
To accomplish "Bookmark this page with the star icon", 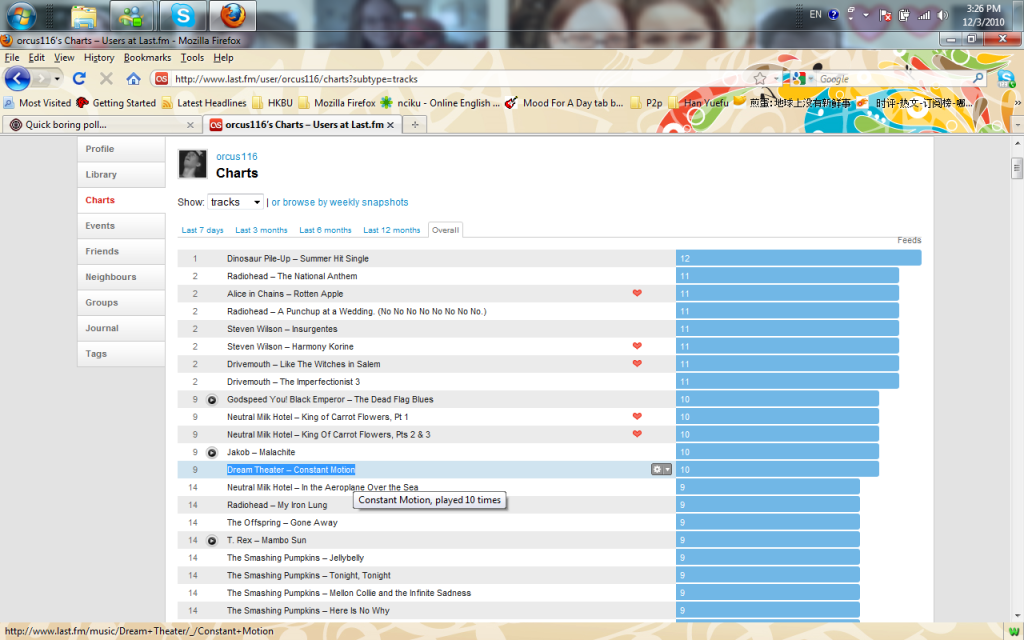I will click(760, 79).
